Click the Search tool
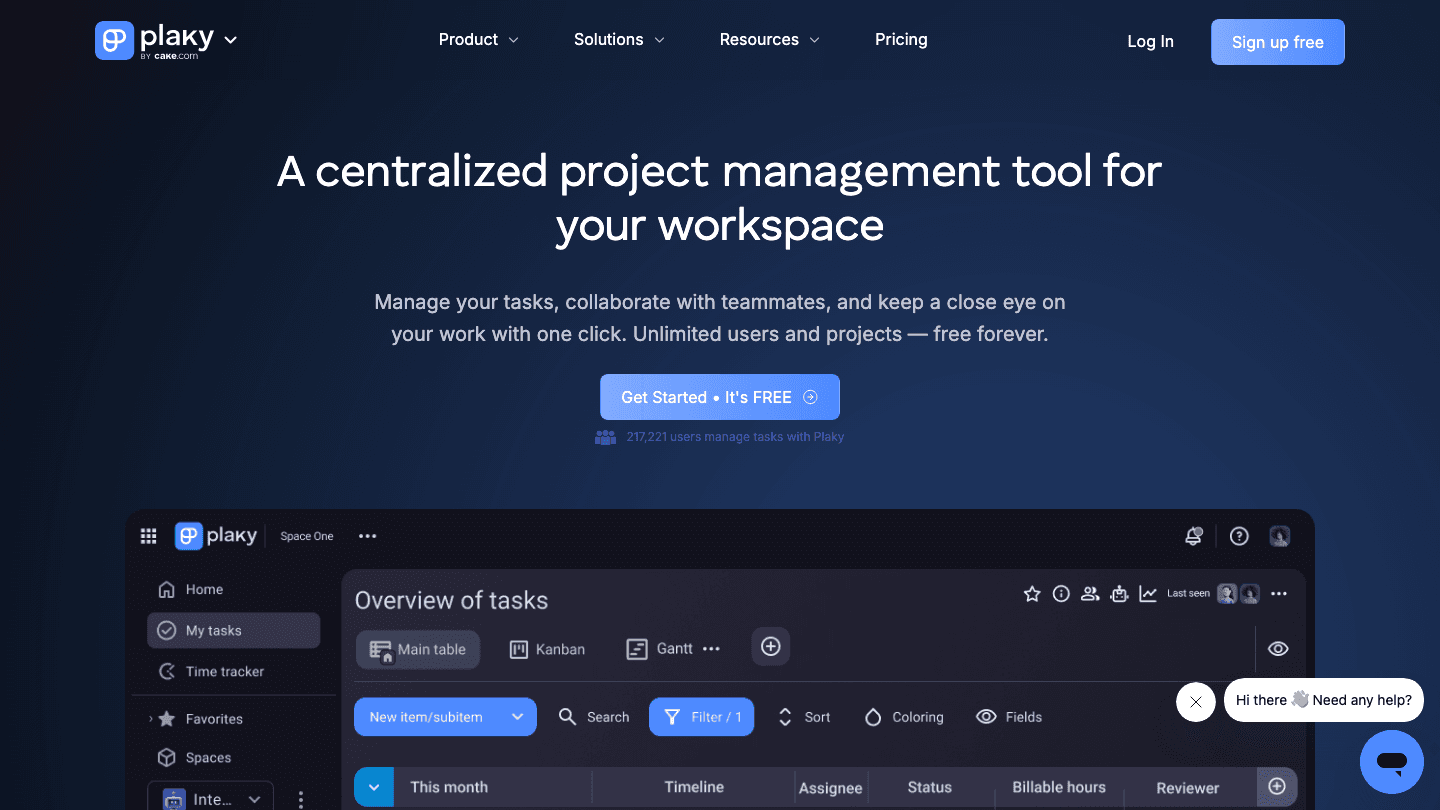The width and height of the screenshot is (1440, 810). pyautogui.click(x=594, y=717)
